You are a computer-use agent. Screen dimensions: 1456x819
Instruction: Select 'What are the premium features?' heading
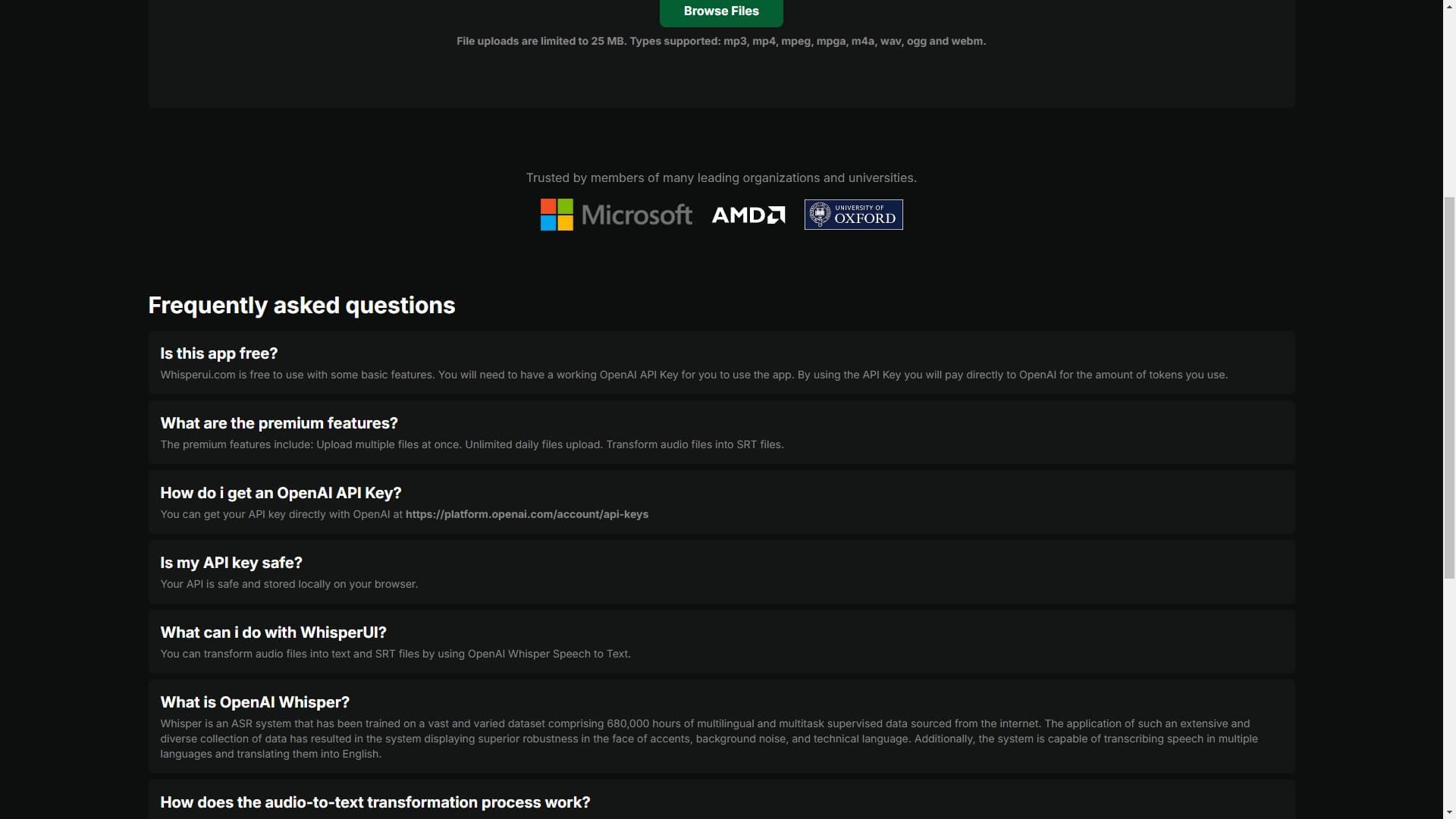coord(278,423)
